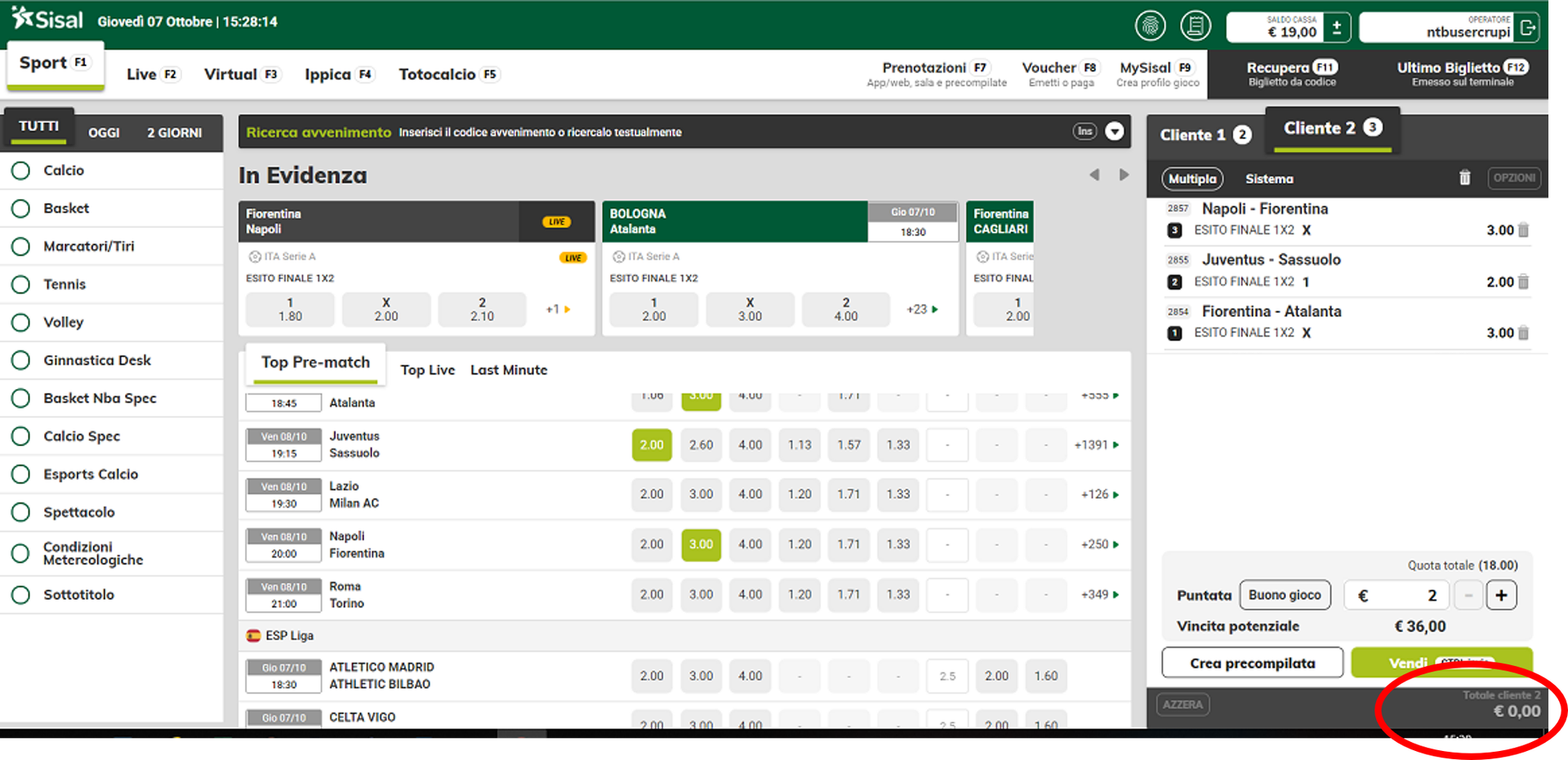Go to next In Evidenza card arrow

[1124, 175]
